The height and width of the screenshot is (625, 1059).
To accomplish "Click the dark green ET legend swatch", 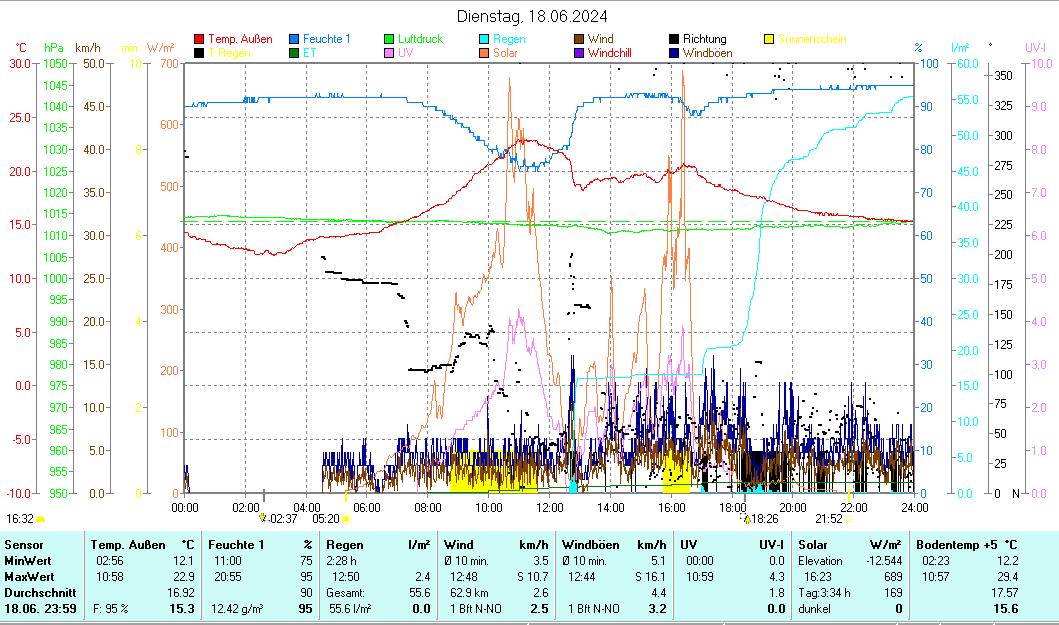I will point(294,53).
